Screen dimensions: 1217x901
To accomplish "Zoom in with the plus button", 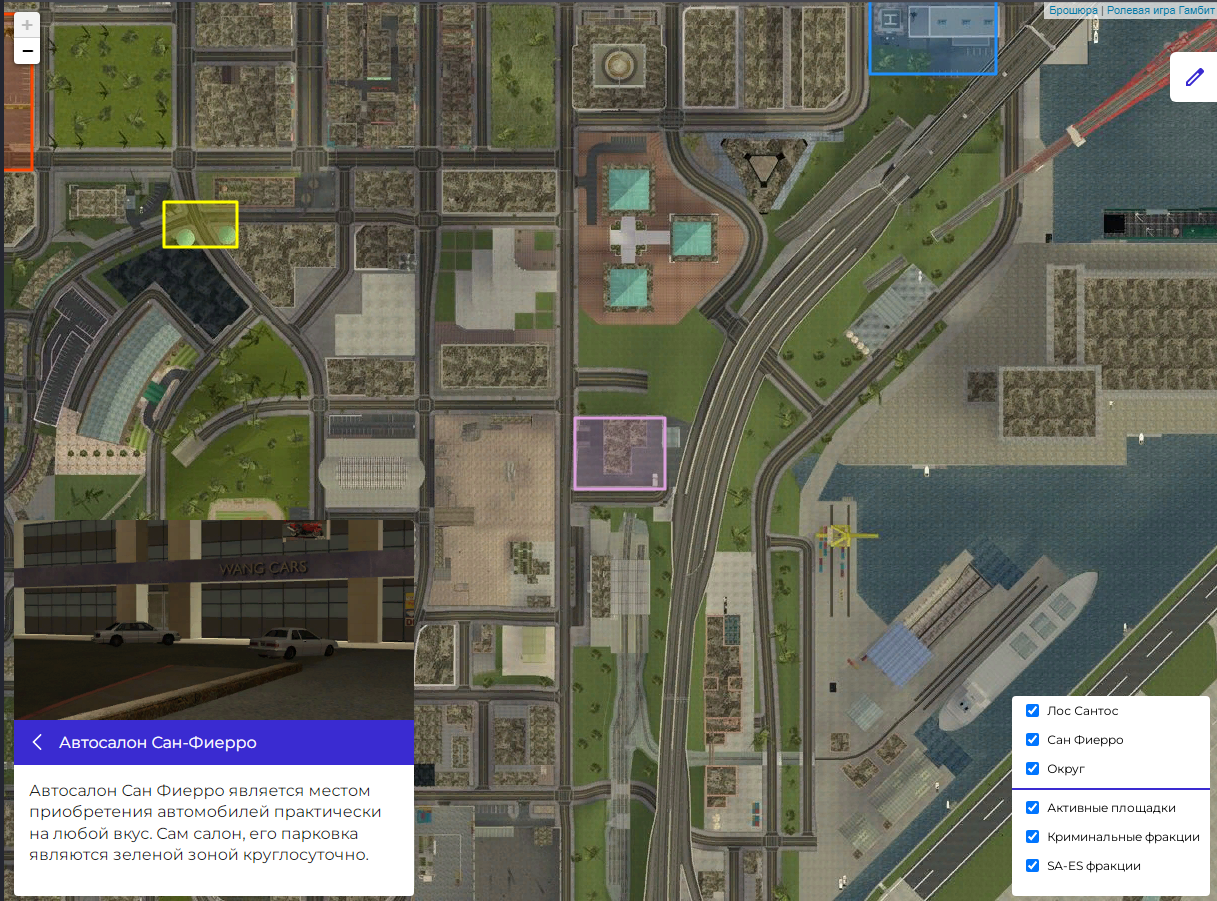I will point(27,24).
